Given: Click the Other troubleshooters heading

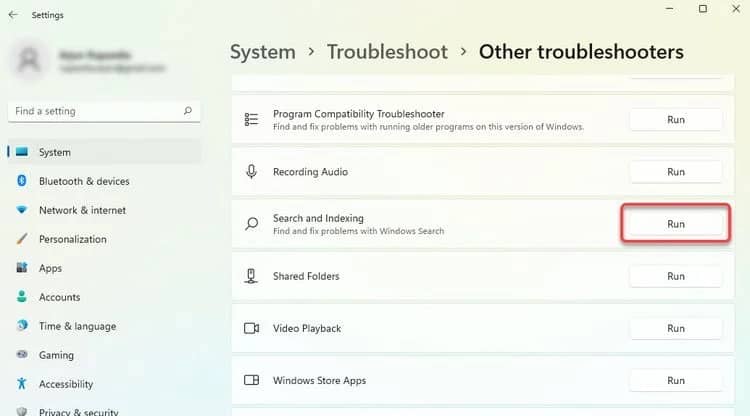Looking at the screenshot, I should tap(581, 52).
